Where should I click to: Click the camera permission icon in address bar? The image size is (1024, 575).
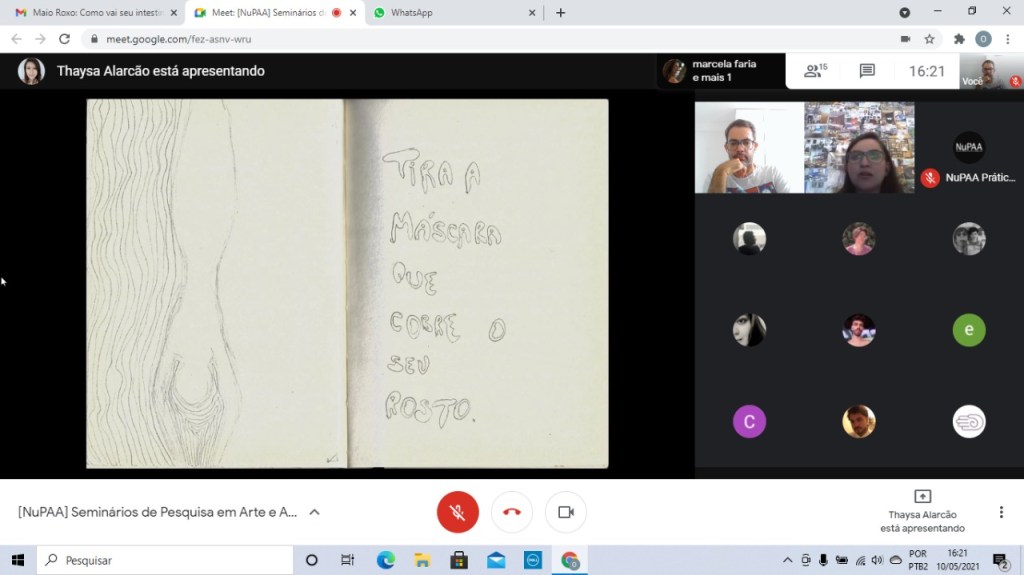point(905,39)
